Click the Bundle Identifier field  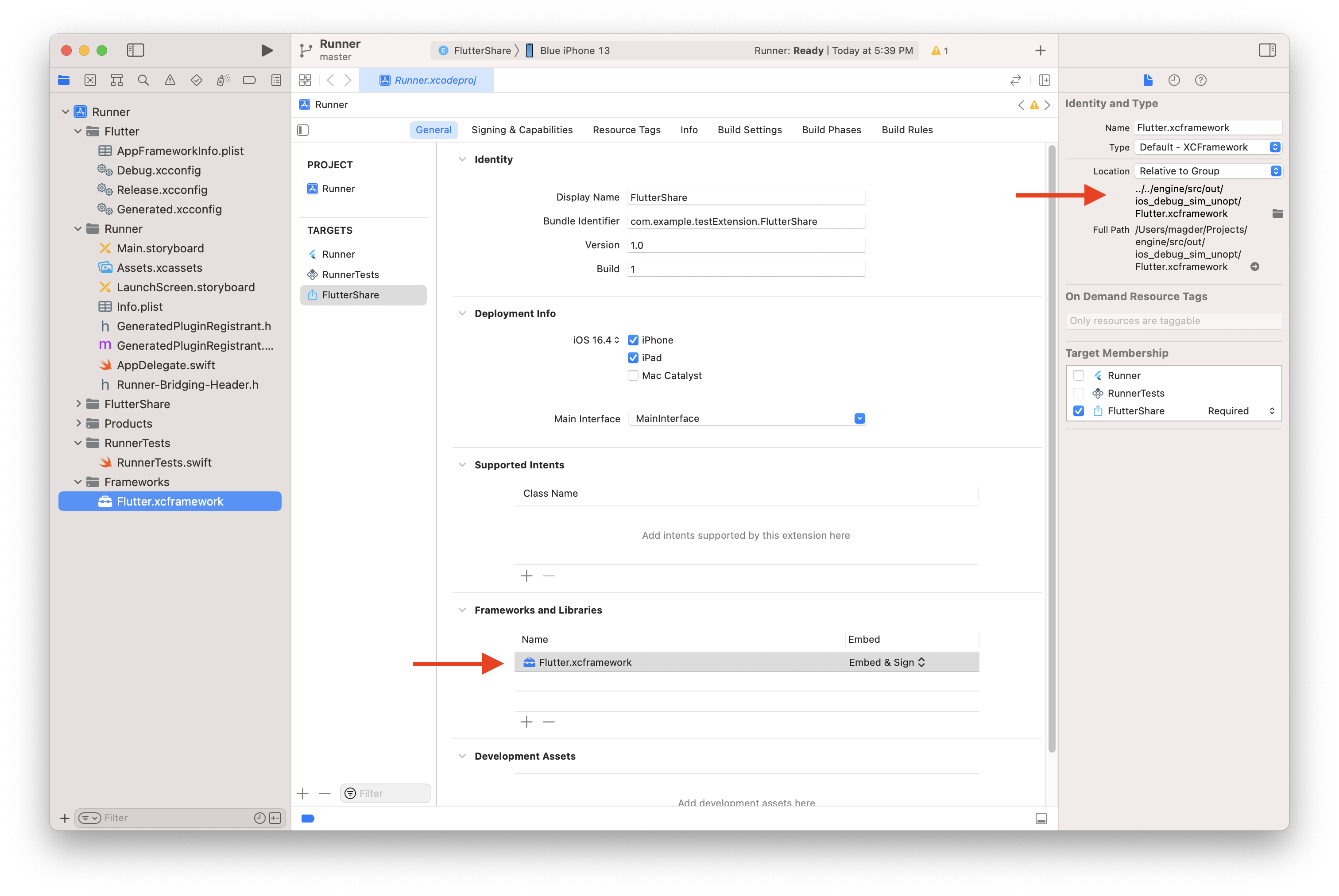point(745,222)
